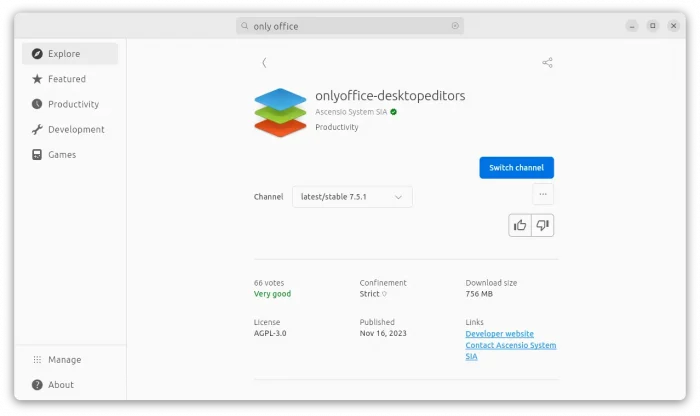
Task: Click the Strict confinement info icon
Action: tap(385, 294)
